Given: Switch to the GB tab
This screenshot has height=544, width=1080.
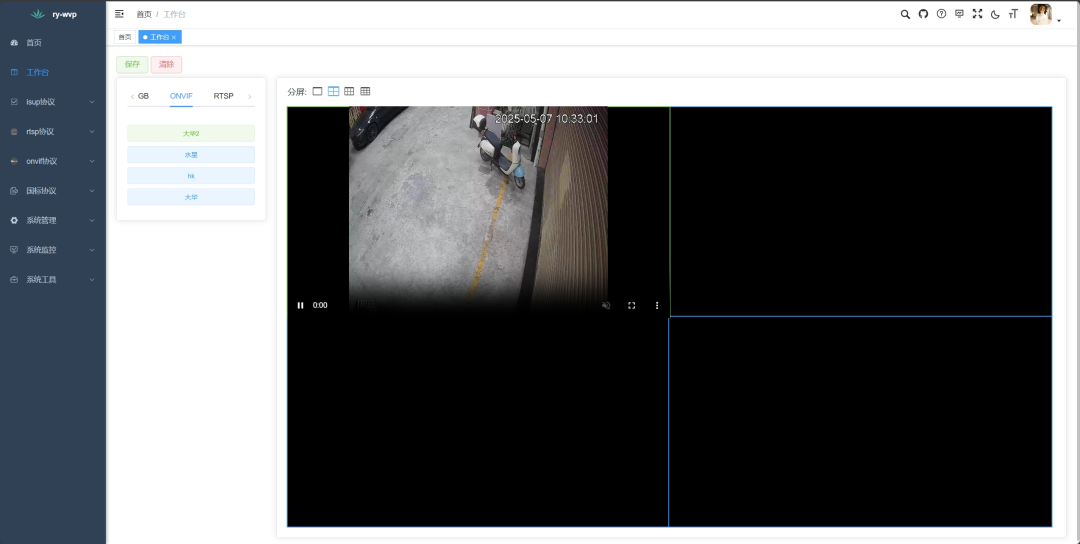Looking at the screenshot, I should click(x=143, y=96).
